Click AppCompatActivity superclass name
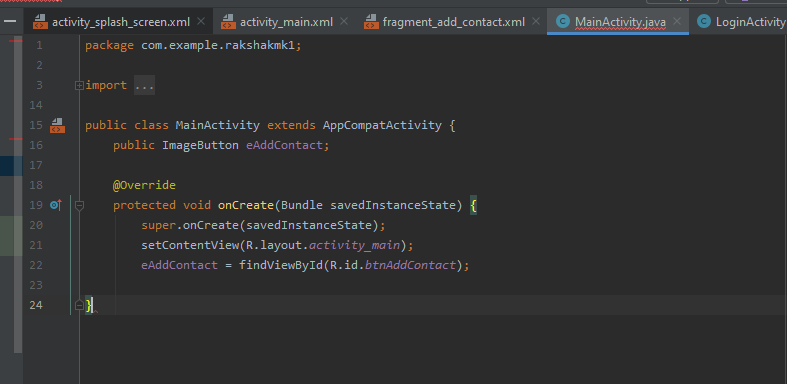The width and height of the screenshot is (787, 384). tap(382, 125)
